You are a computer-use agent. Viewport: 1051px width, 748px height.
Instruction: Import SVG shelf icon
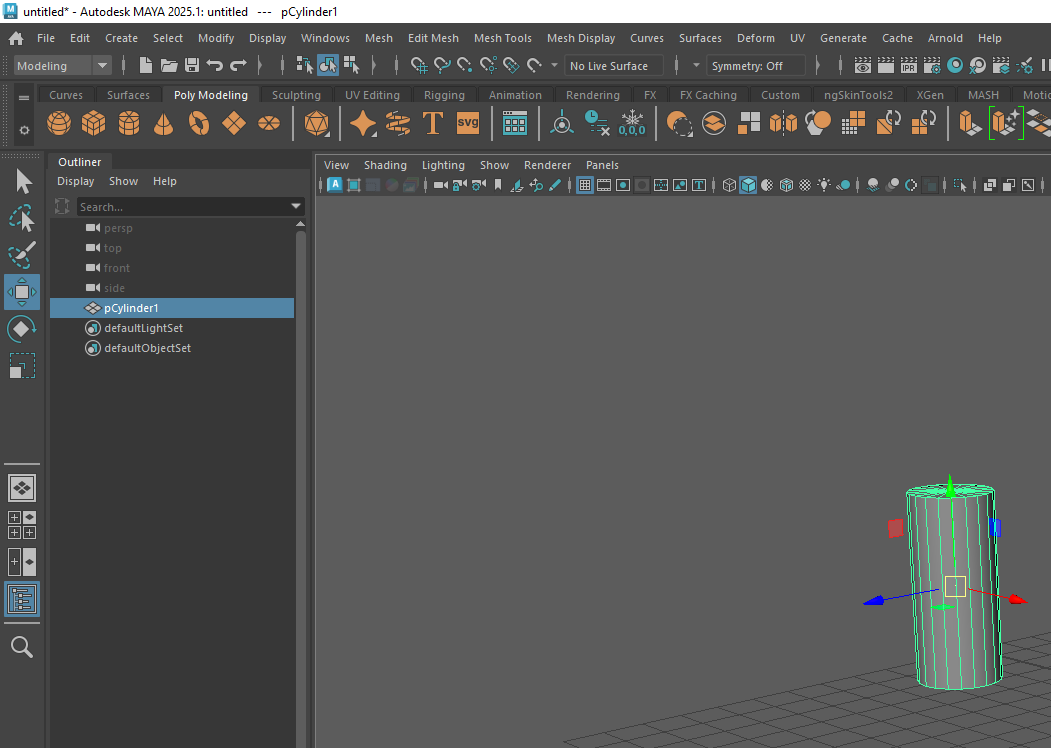point(468,123)
